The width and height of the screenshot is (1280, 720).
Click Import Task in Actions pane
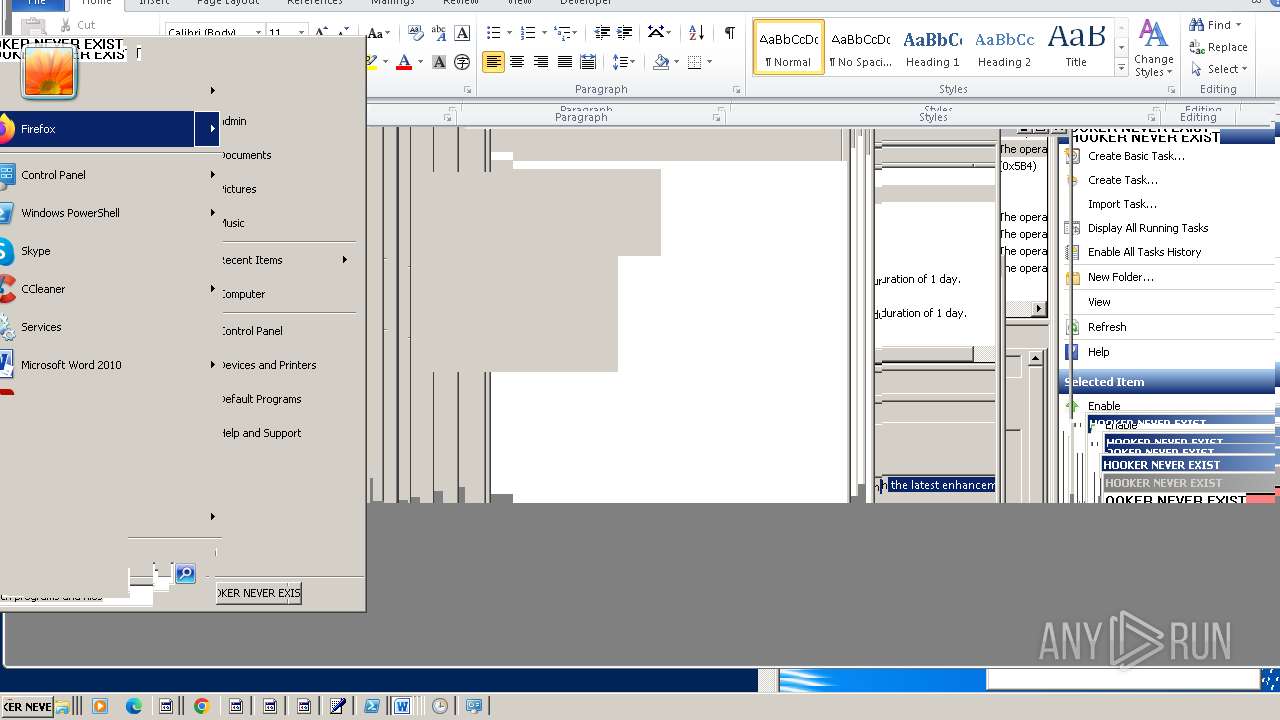(1122, 204)
